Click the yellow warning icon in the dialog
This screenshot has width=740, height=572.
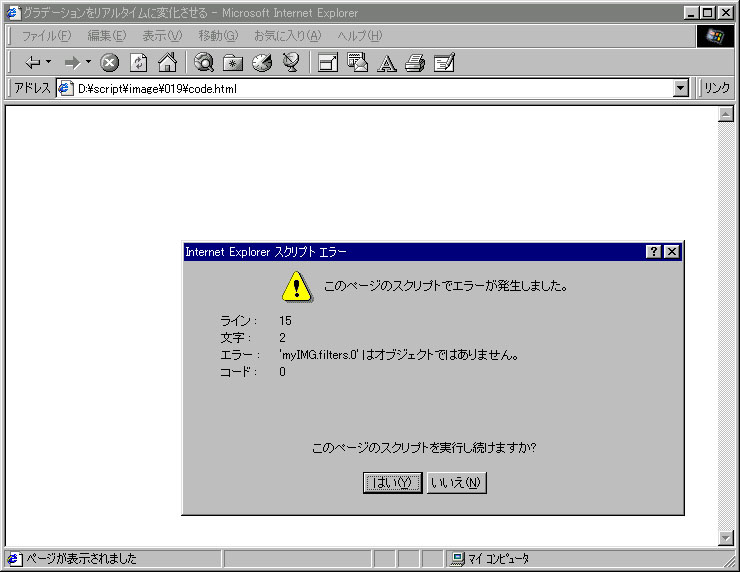tap(296, 287)
